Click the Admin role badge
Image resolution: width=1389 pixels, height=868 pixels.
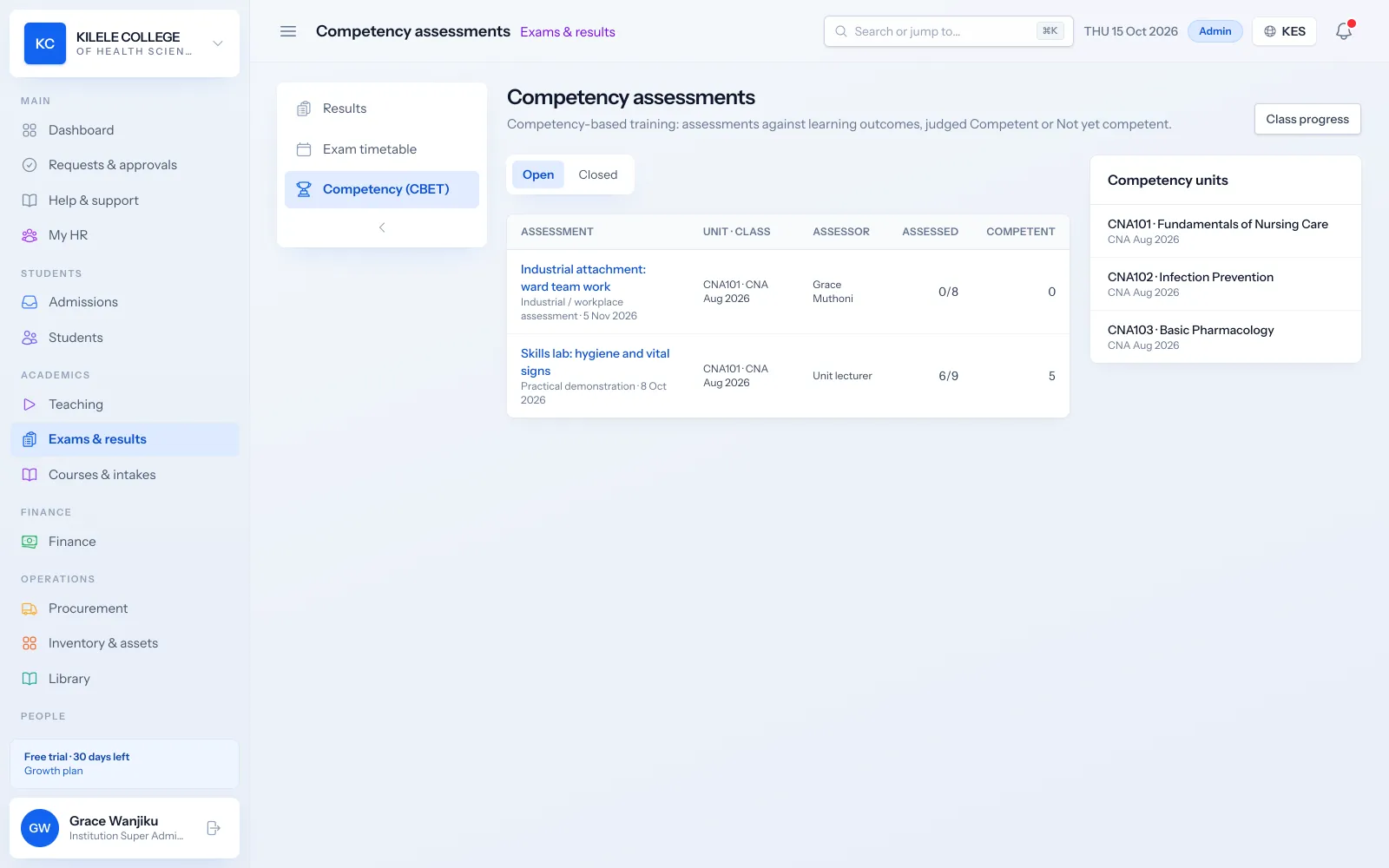(x=1215, y=31)
